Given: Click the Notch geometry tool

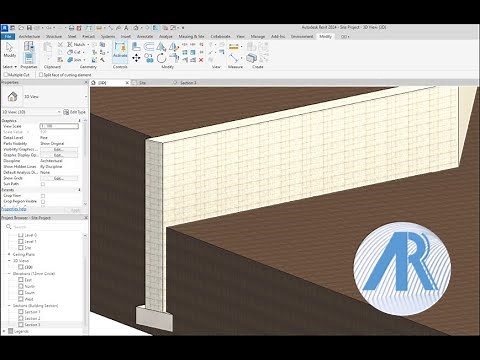Looking at the screenshot, I should pos(77,44).
